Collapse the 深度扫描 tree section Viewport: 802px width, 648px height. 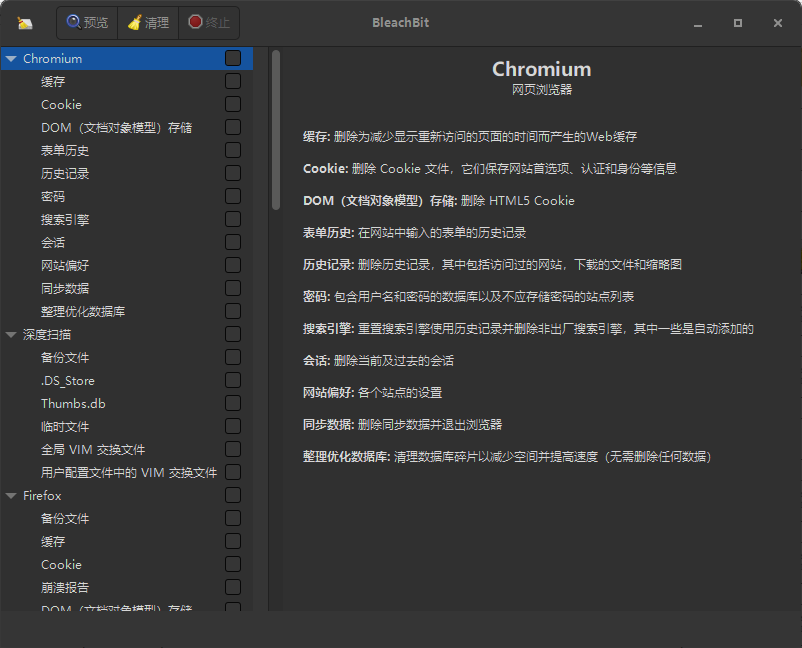[11, 335]
